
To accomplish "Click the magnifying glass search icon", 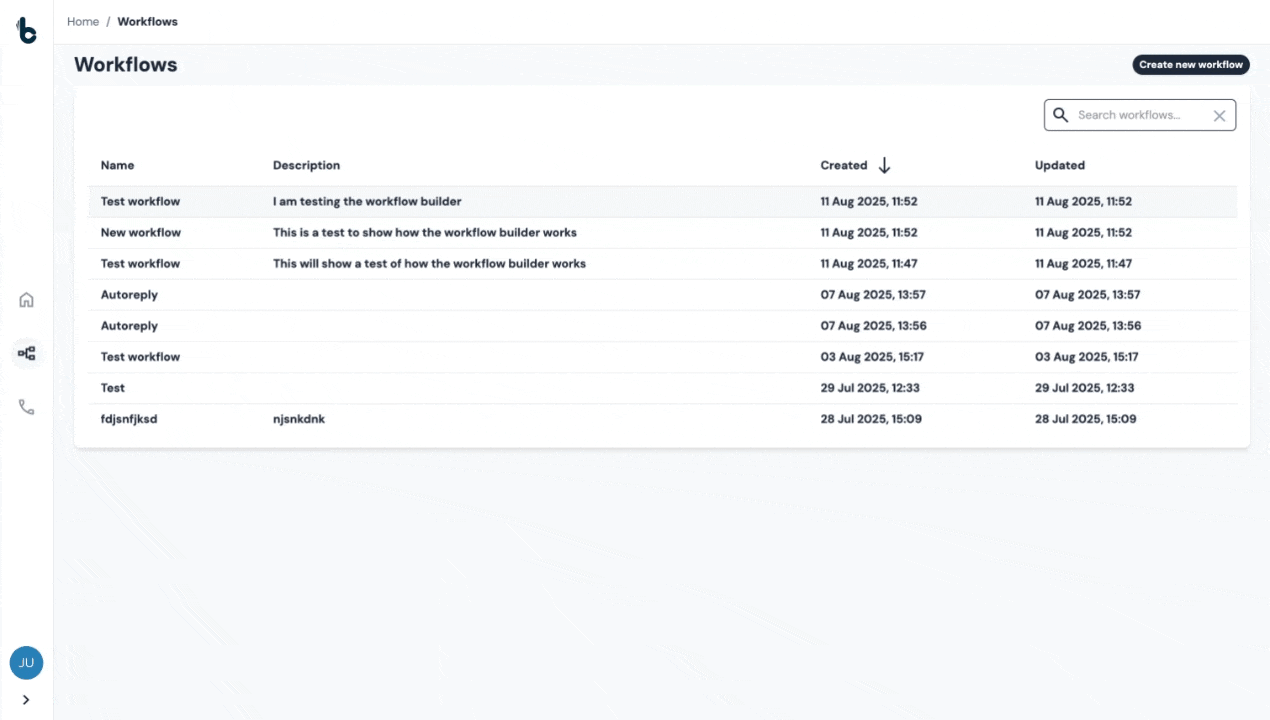I will [1061, 115].
